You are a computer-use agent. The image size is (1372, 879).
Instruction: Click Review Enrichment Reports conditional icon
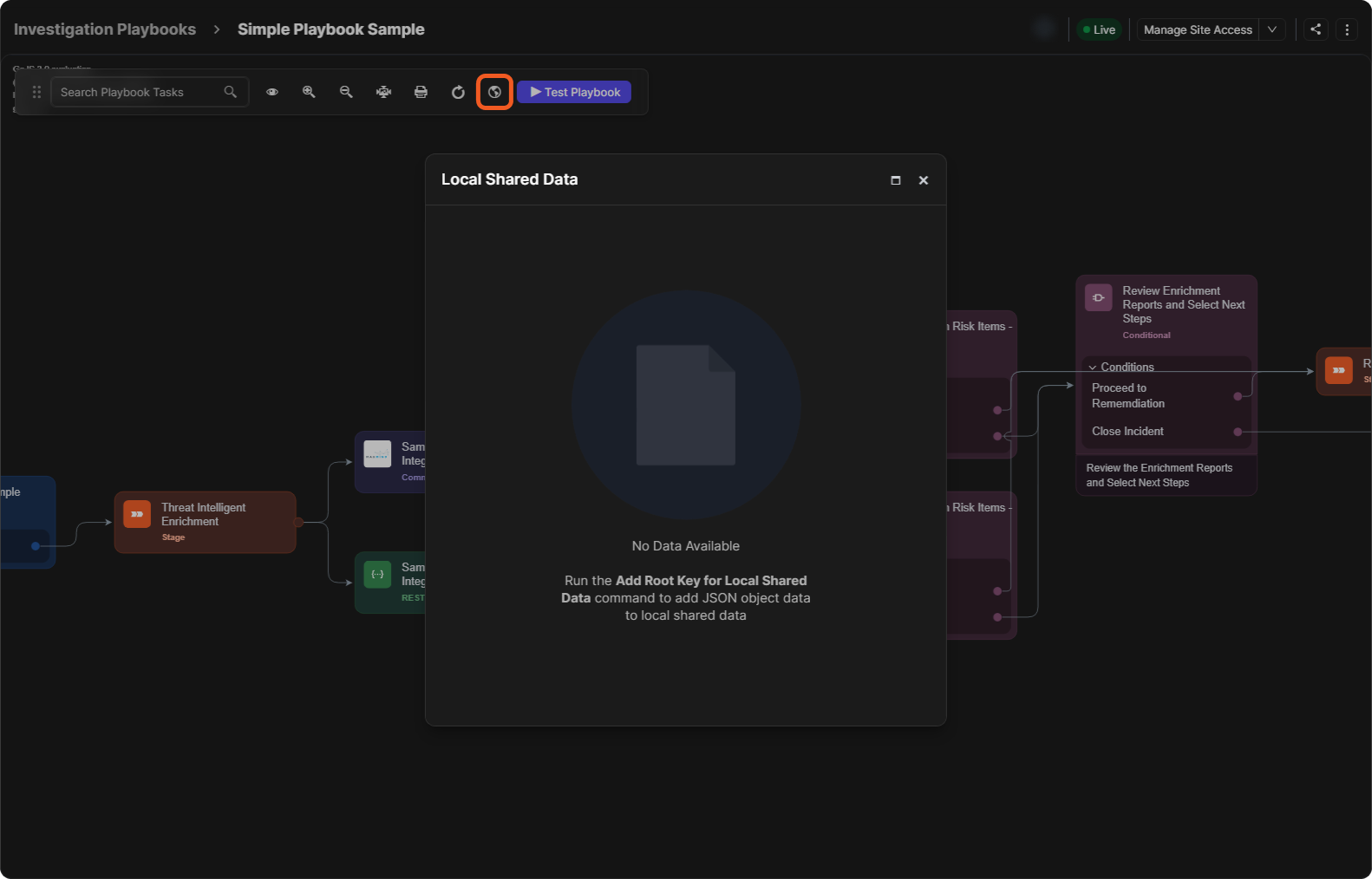pos(1099,297)
